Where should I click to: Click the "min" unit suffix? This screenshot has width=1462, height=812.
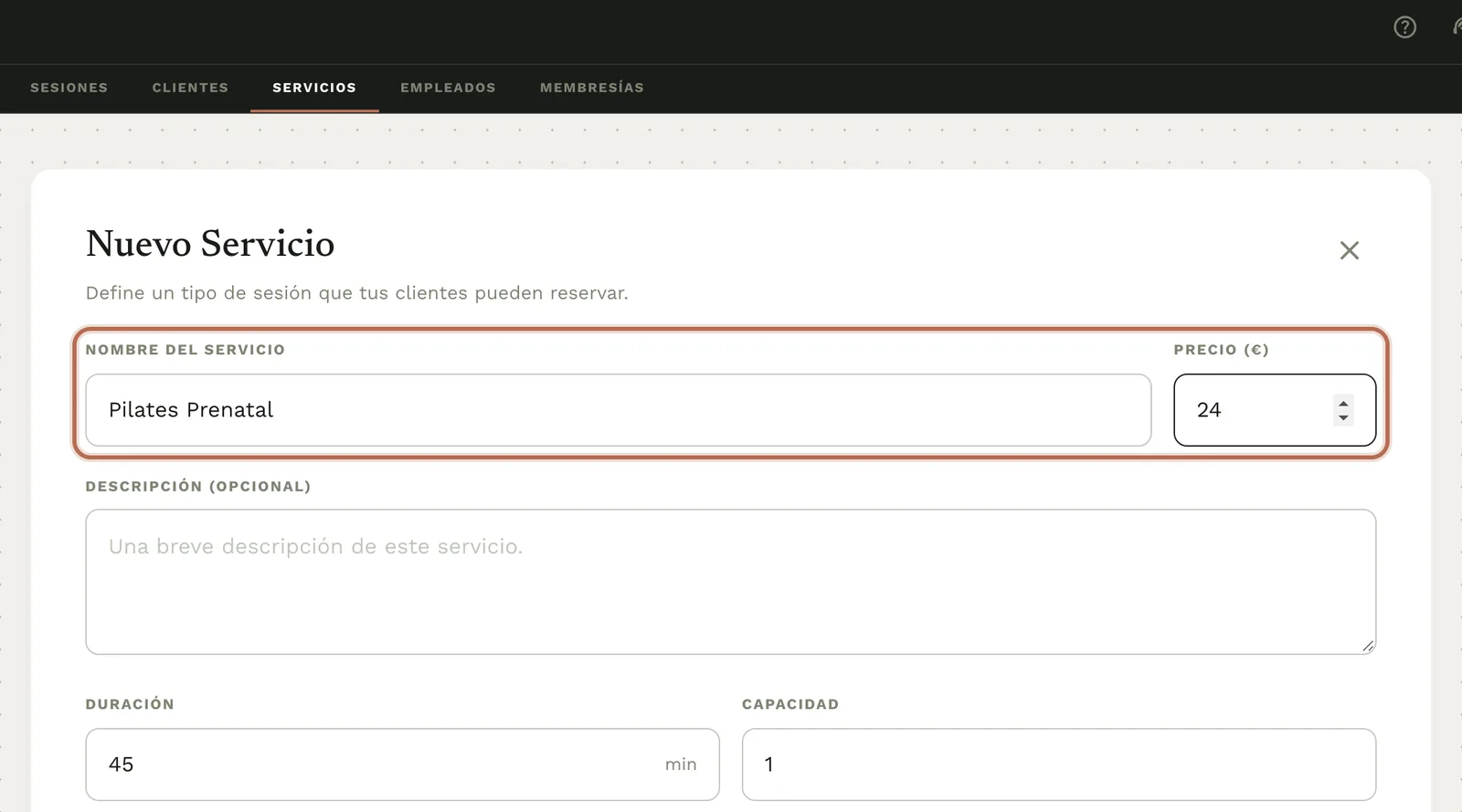click(x=681, y=765)
